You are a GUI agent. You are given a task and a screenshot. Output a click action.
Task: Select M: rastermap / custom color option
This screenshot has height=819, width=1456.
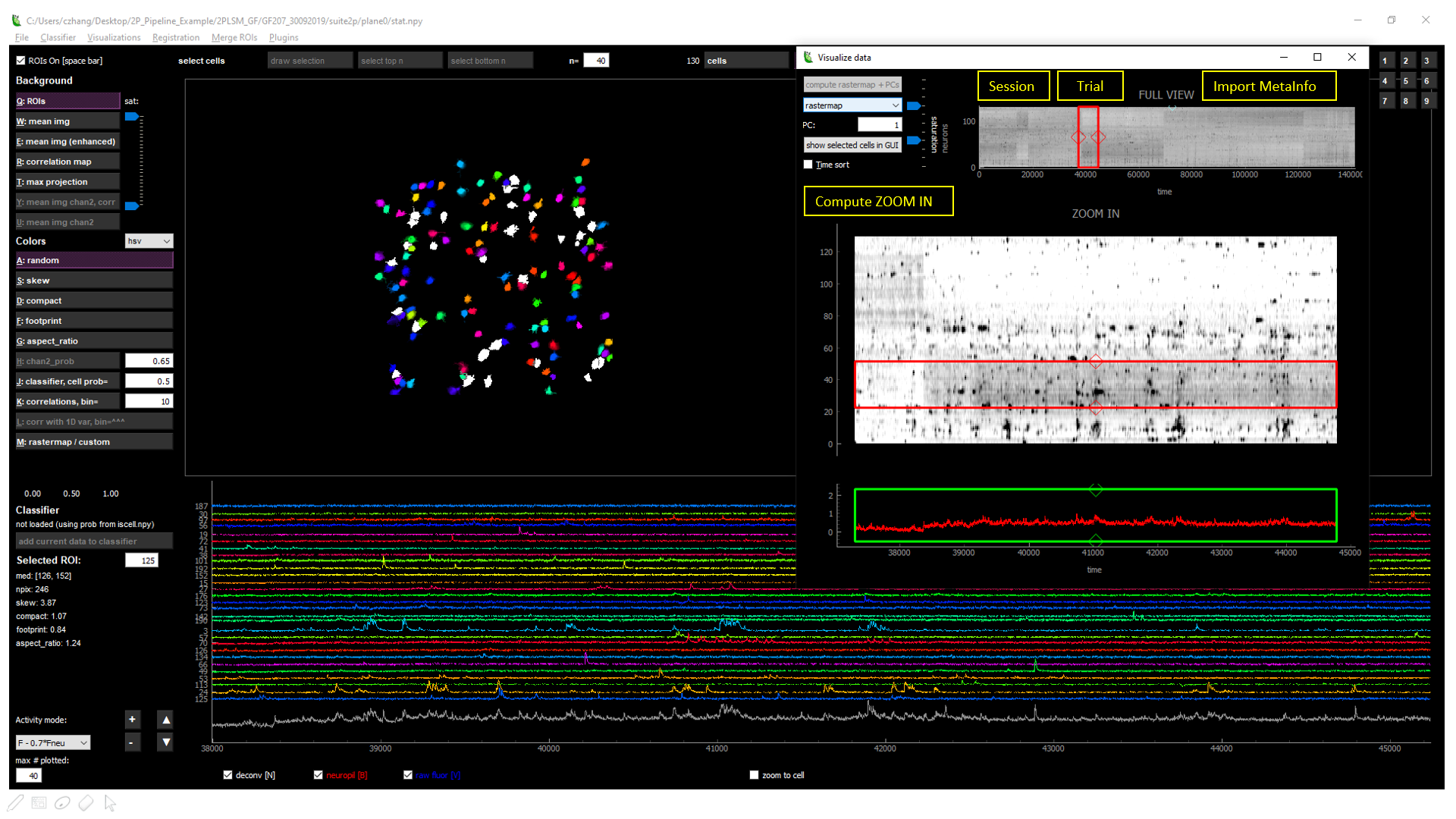click(x=94, y=442)
